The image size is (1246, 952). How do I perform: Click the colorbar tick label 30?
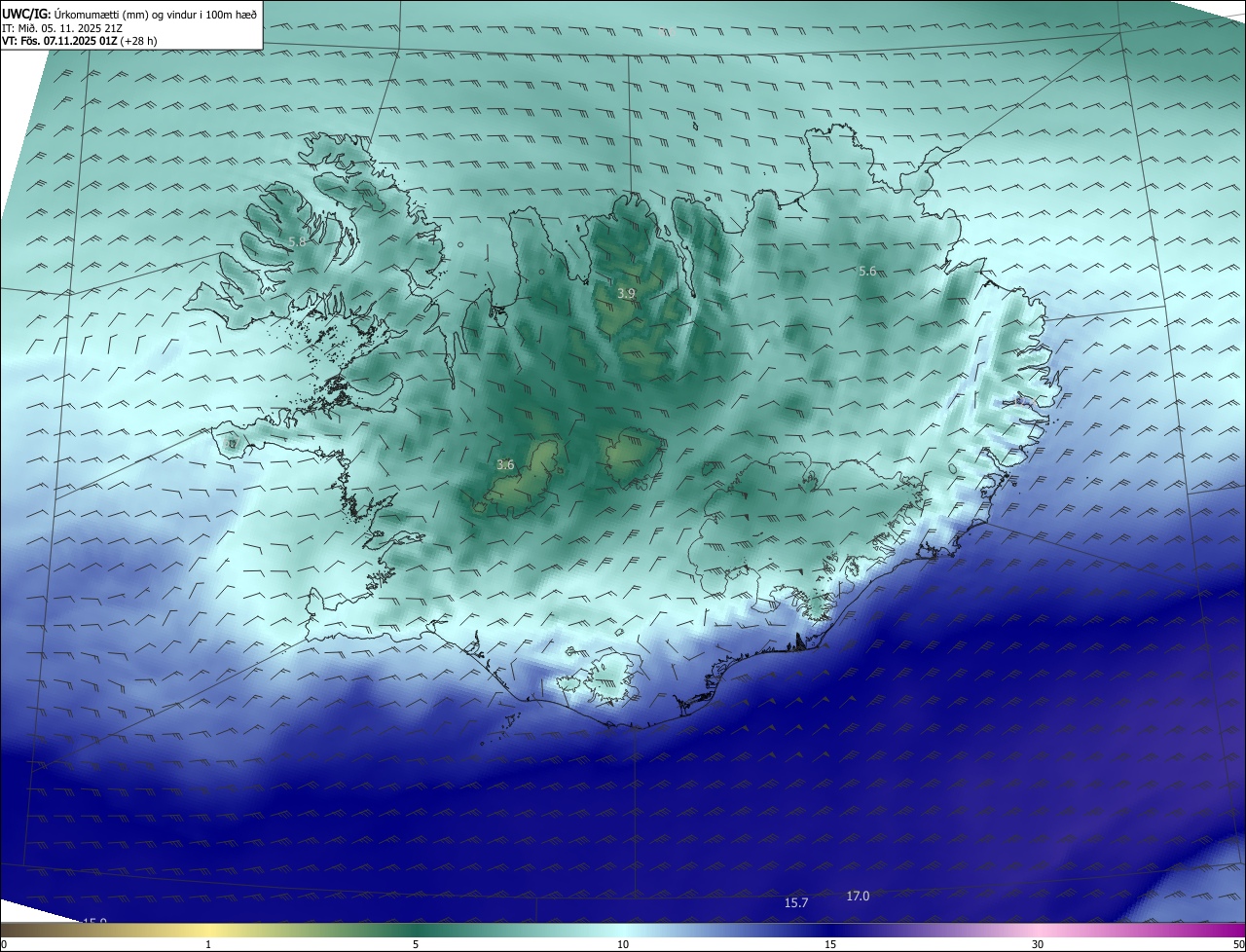(1038, 945)
